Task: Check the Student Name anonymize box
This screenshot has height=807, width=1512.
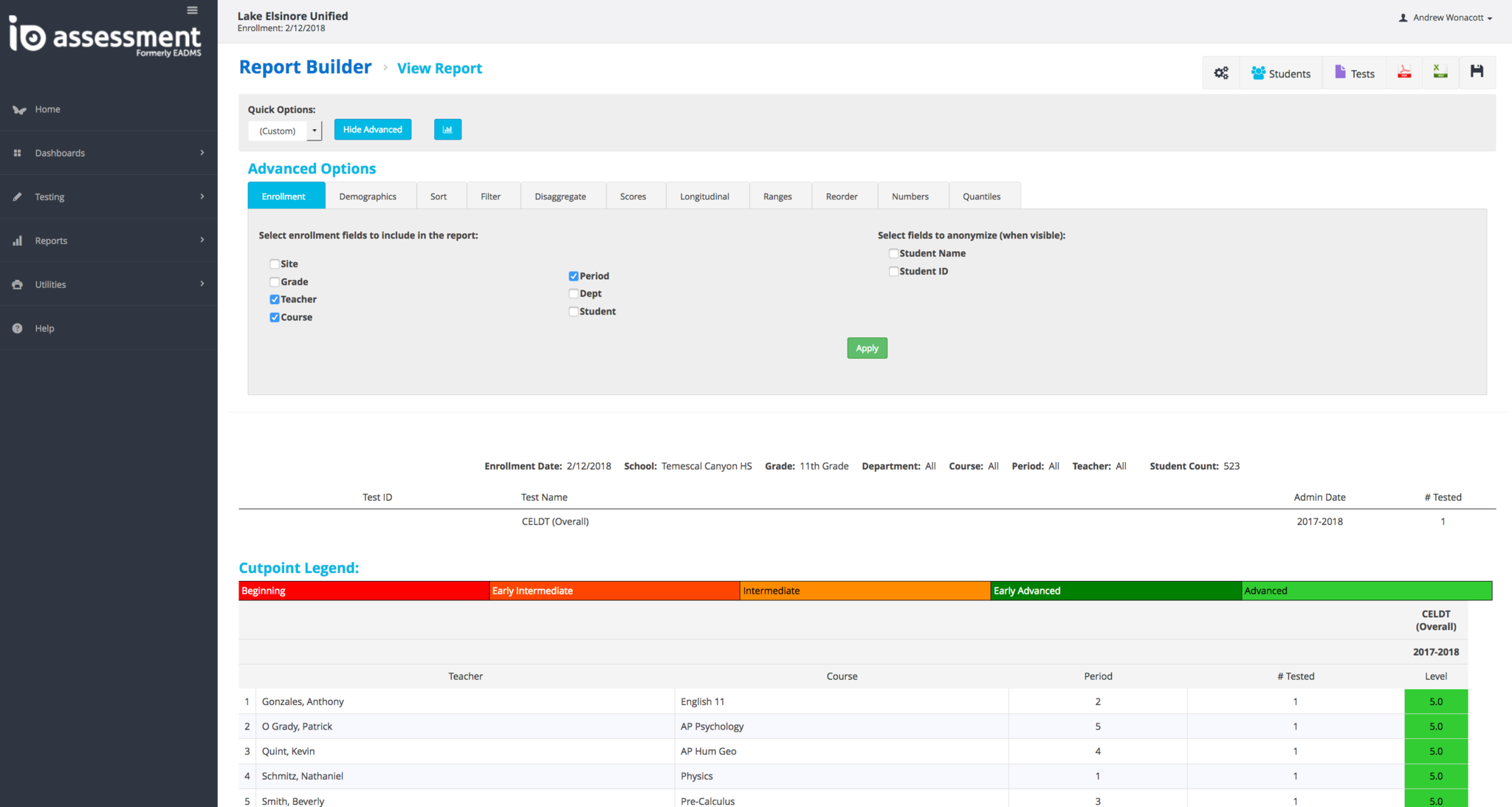Action: click(x=893, y=254)
